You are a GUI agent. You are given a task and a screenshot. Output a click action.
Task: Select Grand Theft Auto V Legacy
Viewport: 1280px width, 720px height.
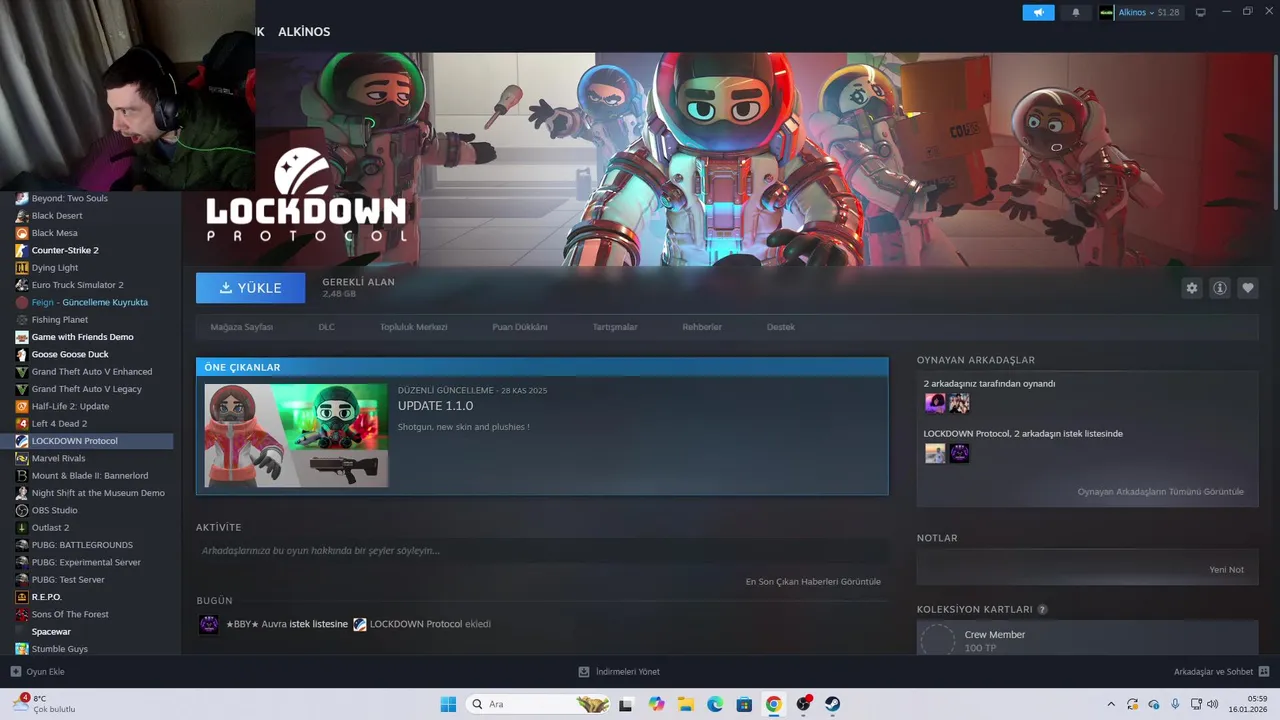tap(86, 389)
